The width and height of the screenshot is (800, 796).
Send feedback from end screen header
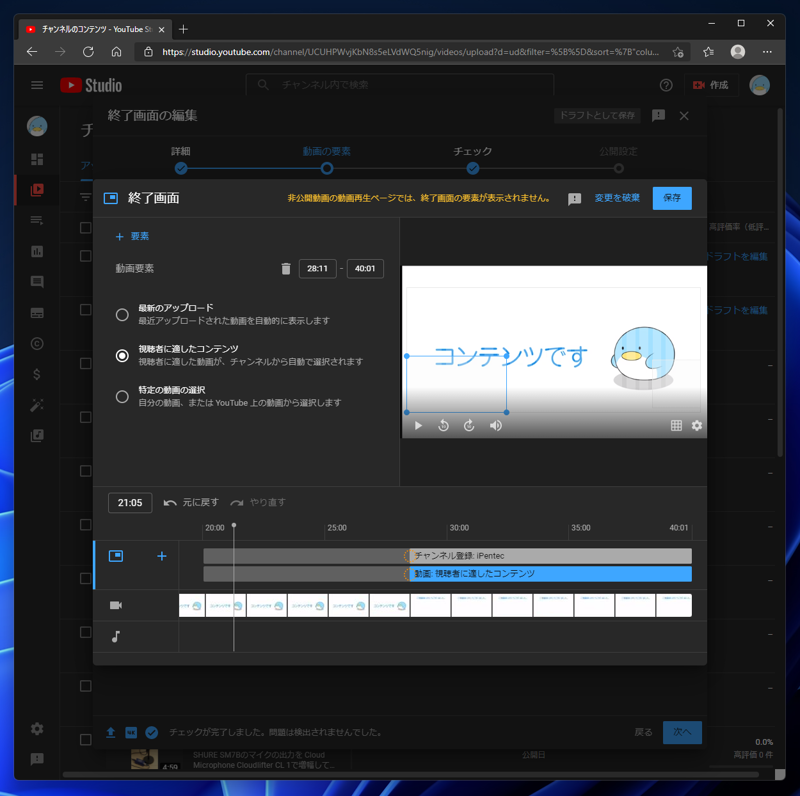574,198
